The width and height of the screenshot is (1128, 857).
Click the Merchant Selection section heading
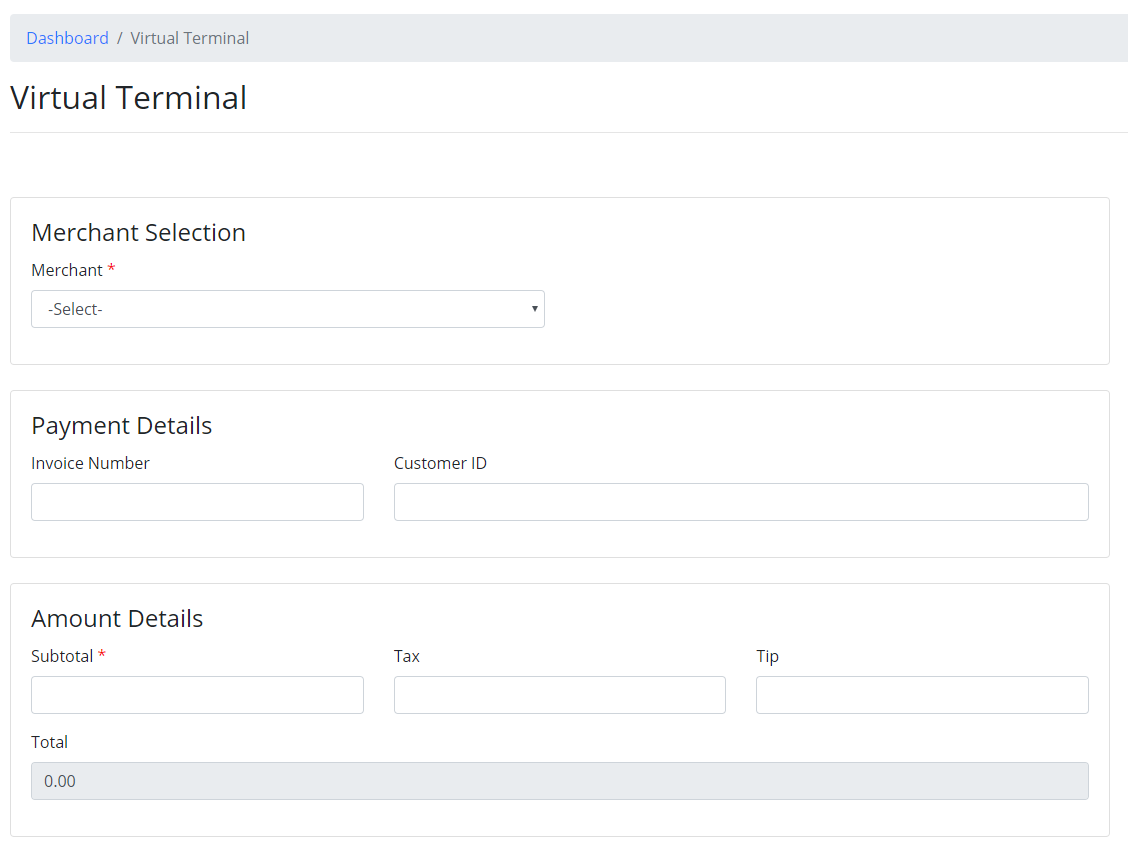[138, 232]
